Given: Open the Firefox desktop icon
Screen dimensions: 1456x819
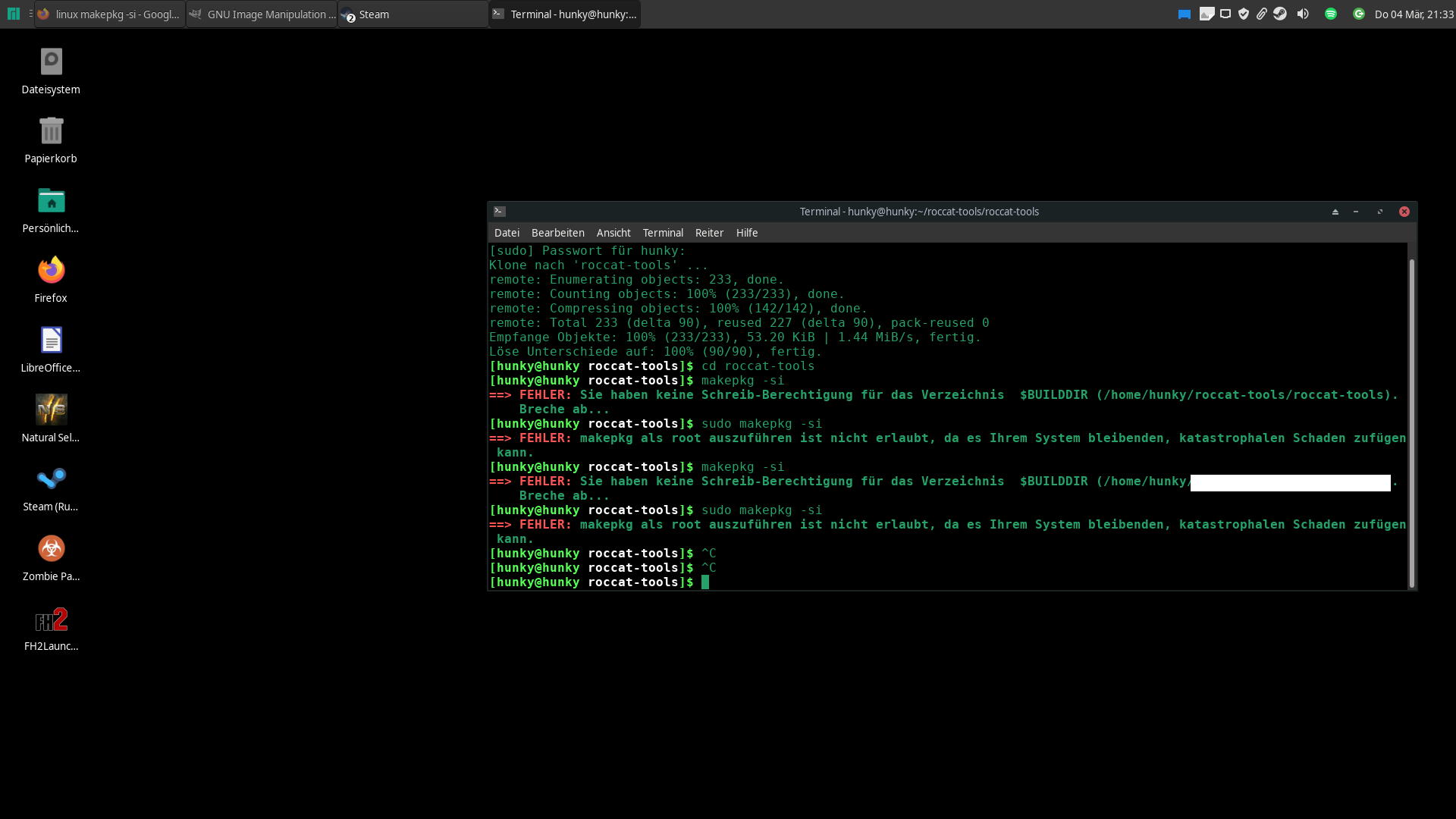Looking at the screenshot, I should 51,271.
